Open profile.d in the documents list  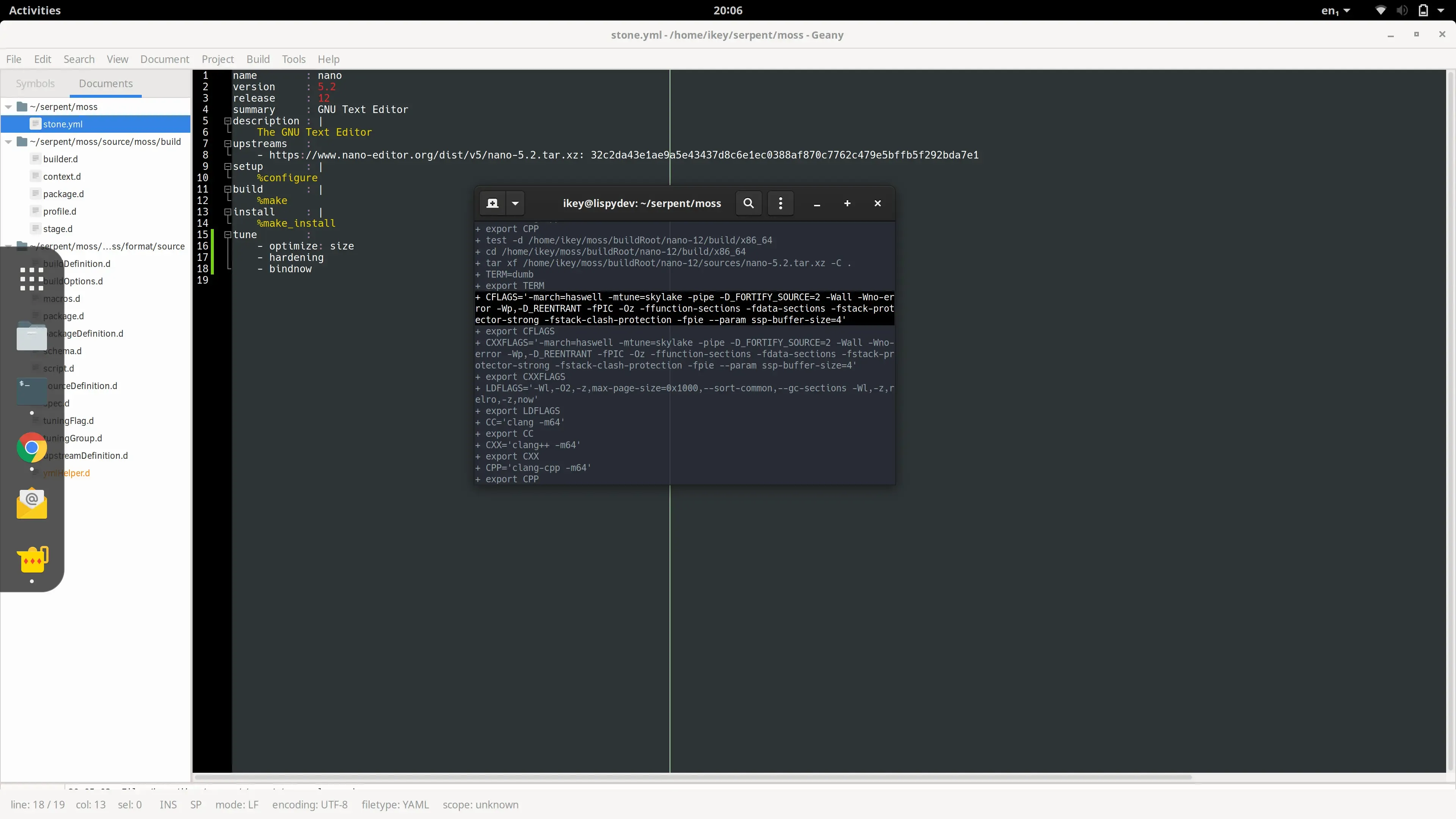(60, 212)
